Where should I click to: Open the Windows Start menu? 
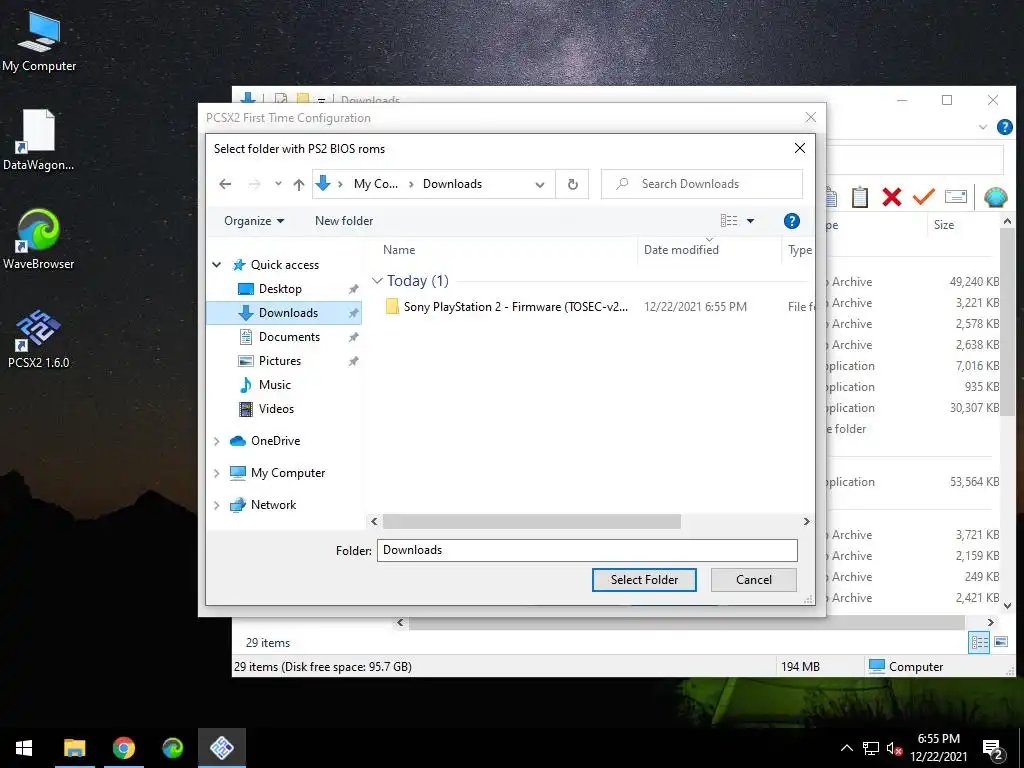tap(24, 748)
